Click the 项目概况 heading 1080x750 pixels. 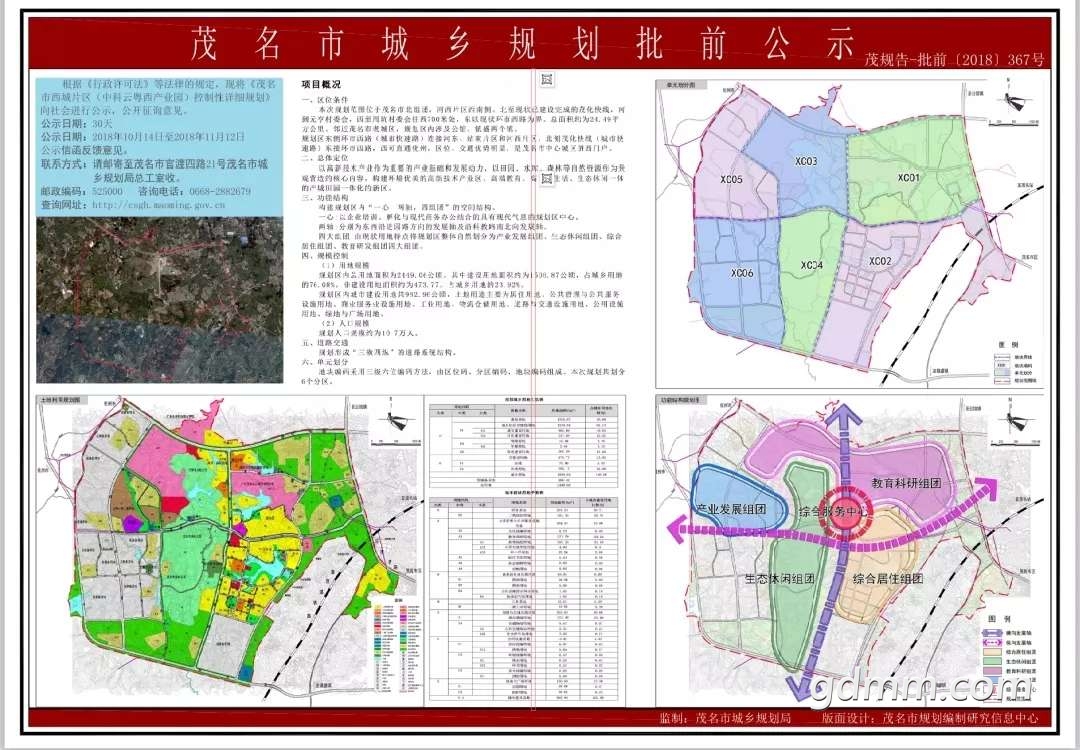tap(320, 85)
